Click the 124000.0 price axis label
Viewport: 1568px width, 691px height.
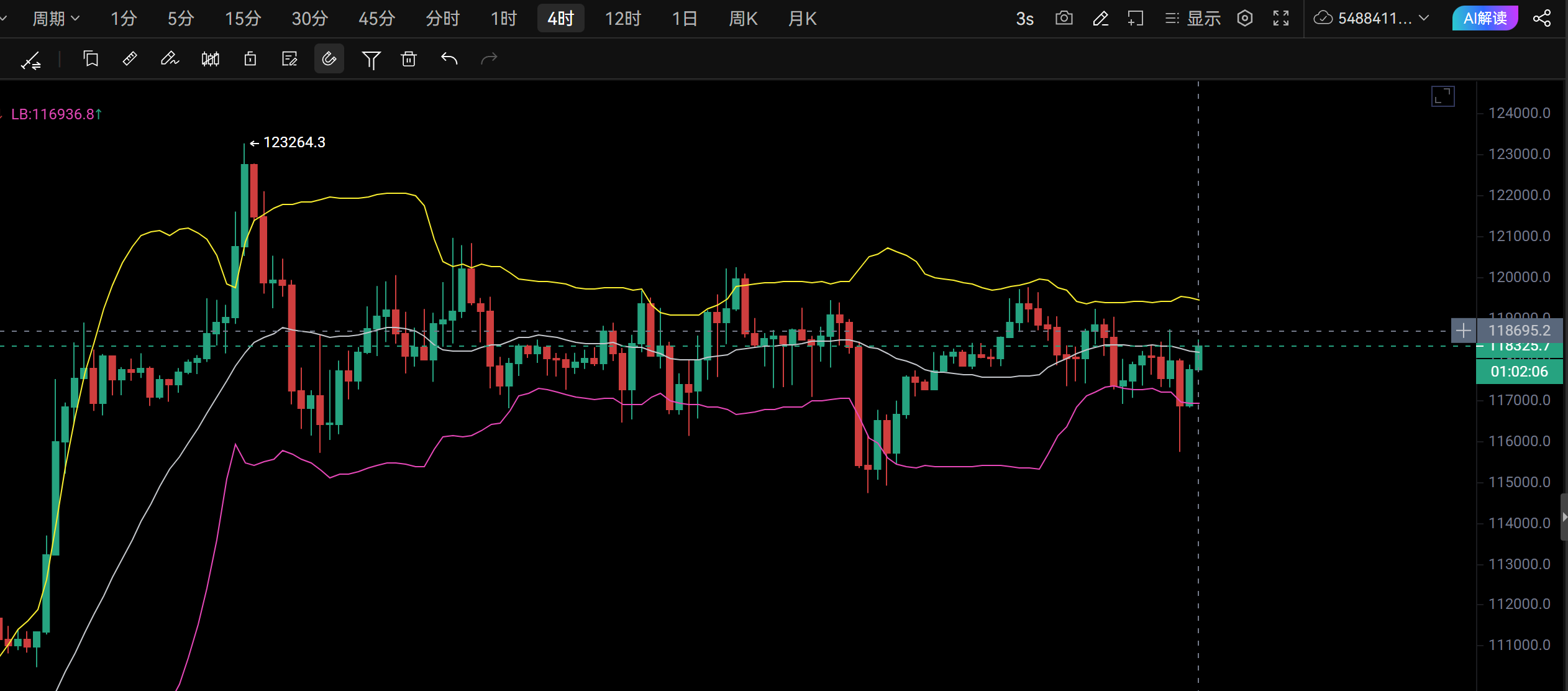point(1519,113)
